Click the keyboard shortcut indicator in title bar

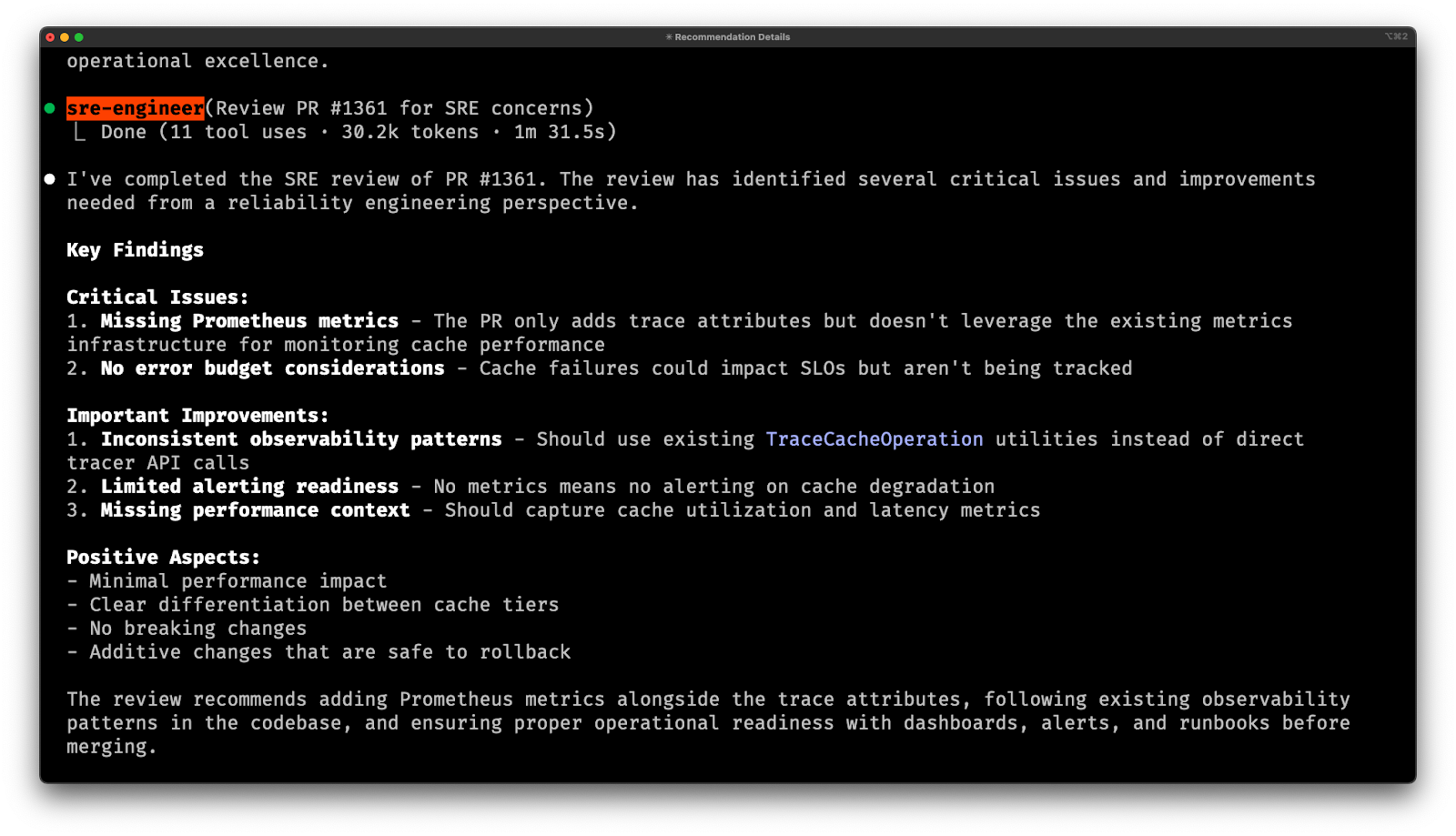[x=1396, y=36]
